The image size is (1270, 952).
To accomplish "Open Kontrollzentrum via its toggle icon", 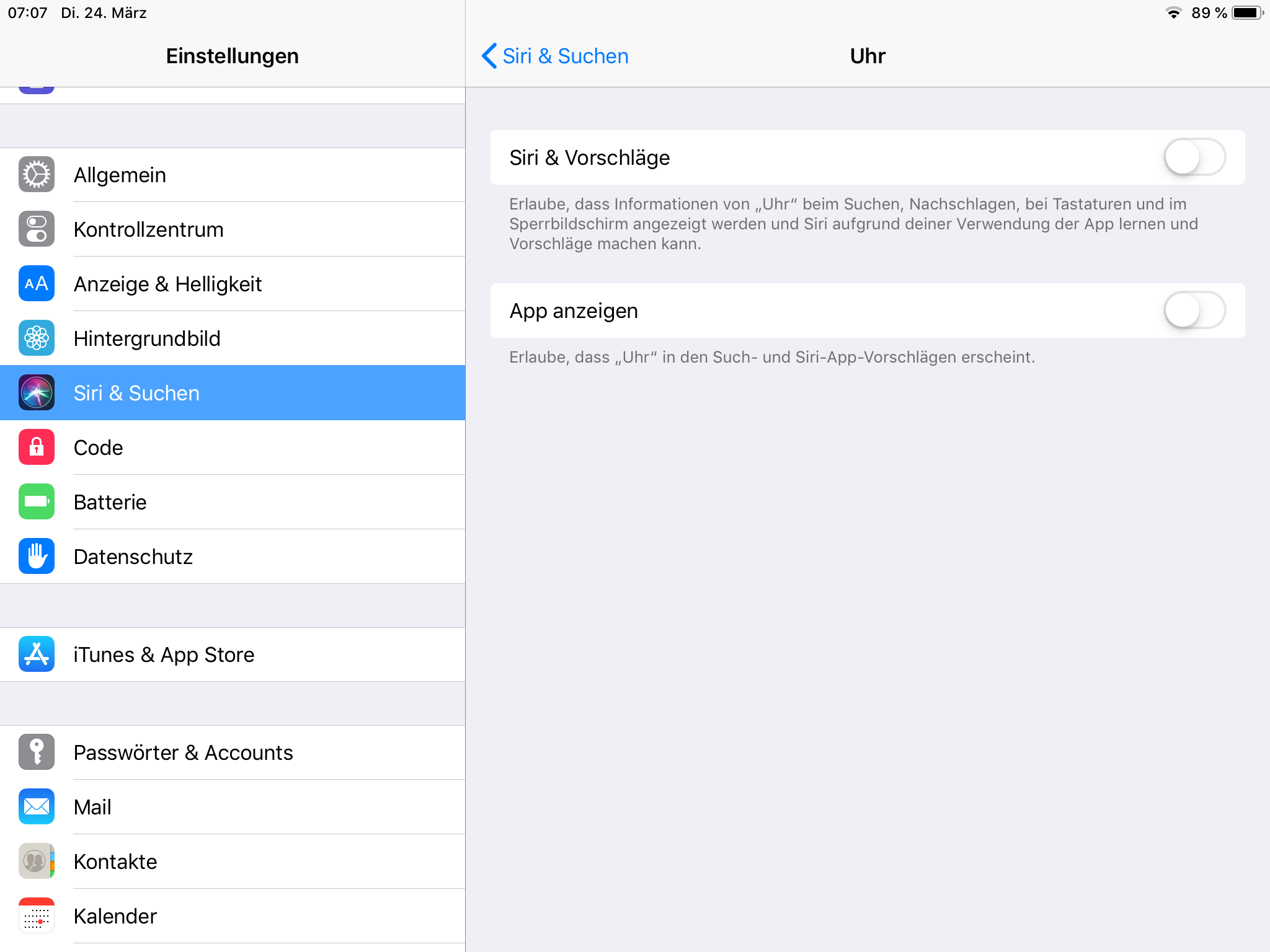I will point(37,229).
